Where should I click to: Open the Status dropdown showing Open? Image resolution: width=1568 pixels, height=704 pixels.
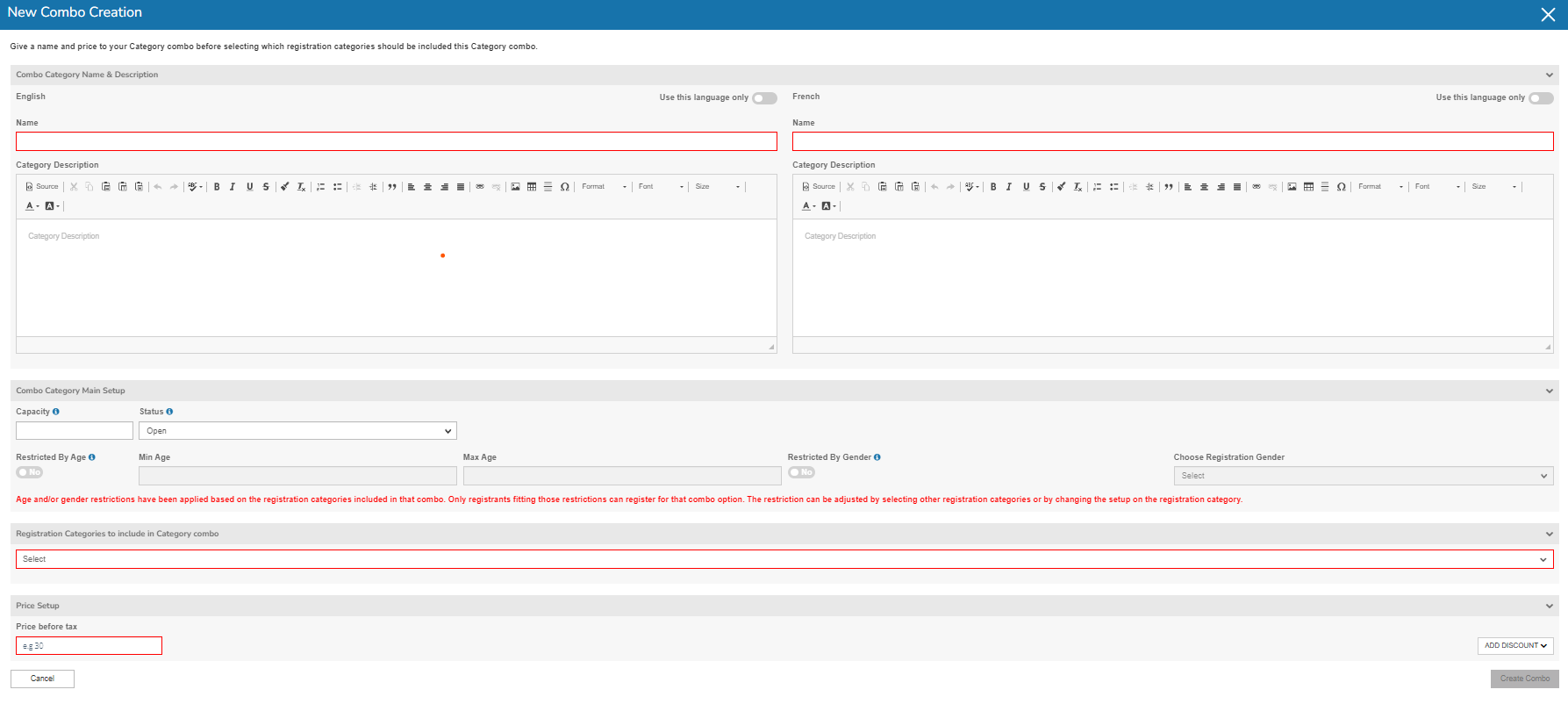pos(297,431)
